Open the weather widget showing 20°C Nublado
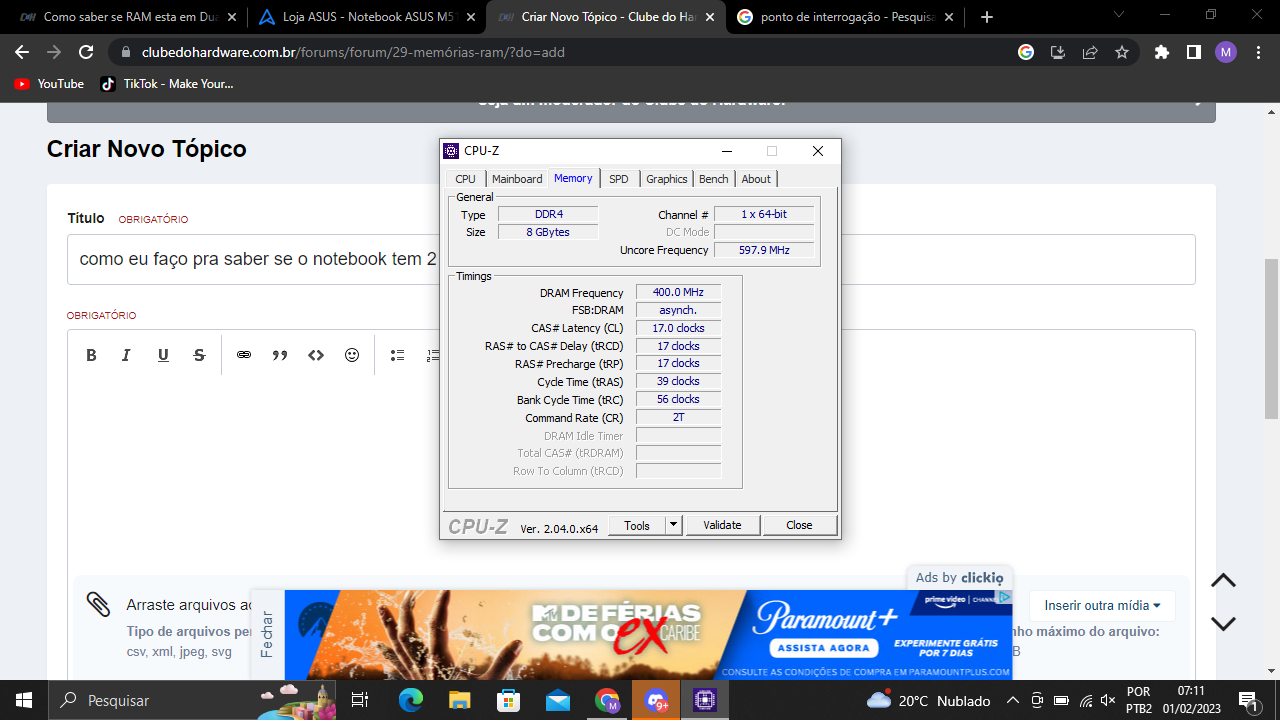The height and width of the screenshot is (720, 1280). tap(928, 700)
